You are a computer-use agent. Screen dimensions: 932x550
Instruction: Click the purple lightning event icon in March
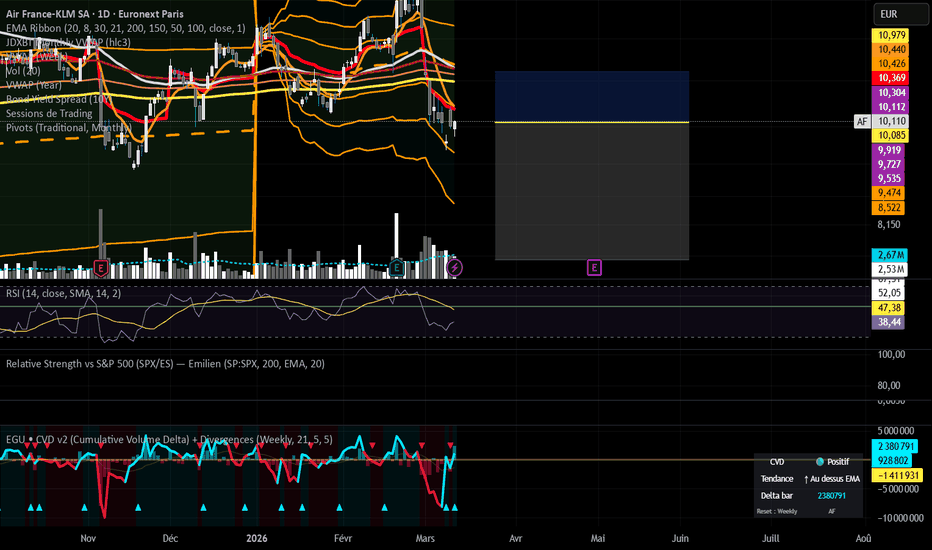pyautogui.click(x=454, y=268)
